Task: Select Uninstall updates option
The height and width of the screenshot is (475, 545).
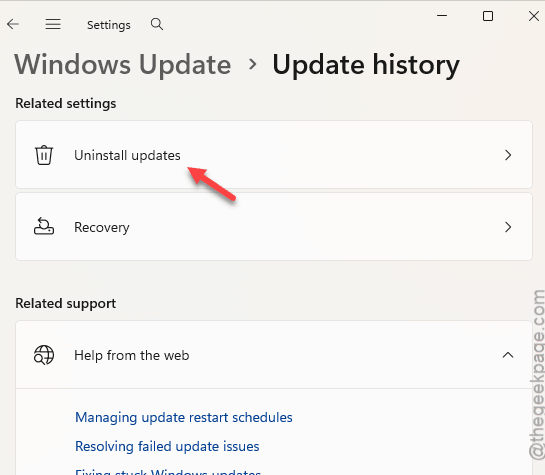Action: [274, 155]
